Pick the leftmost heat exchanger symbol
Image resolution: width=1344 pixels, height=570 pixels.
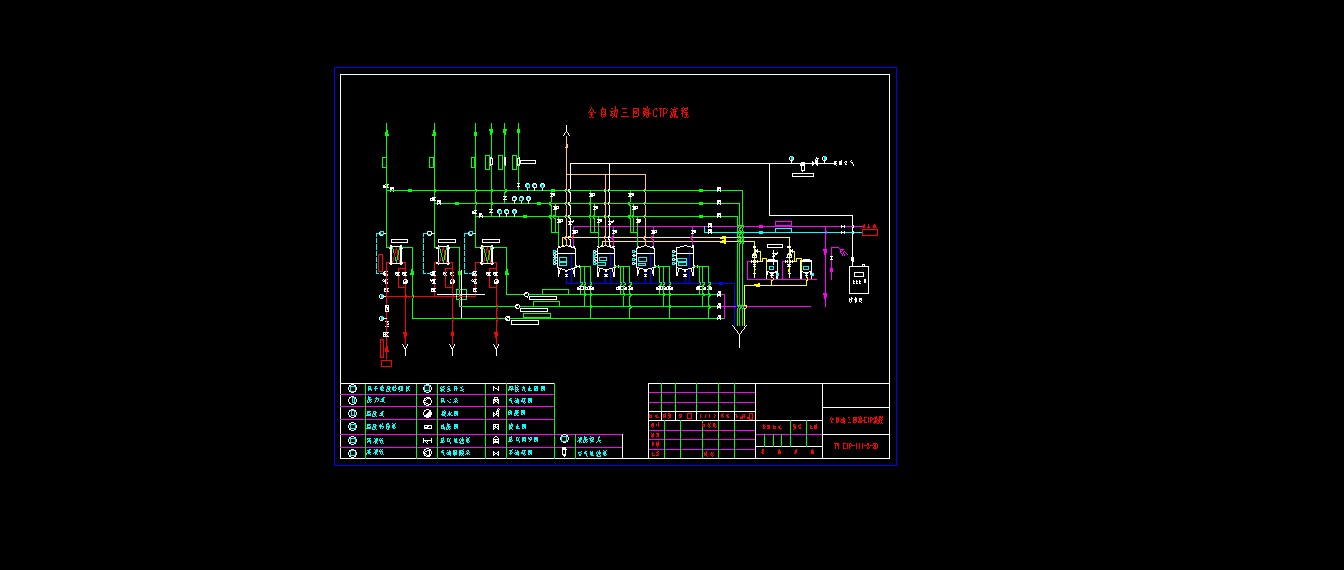[x=396, y=254]
